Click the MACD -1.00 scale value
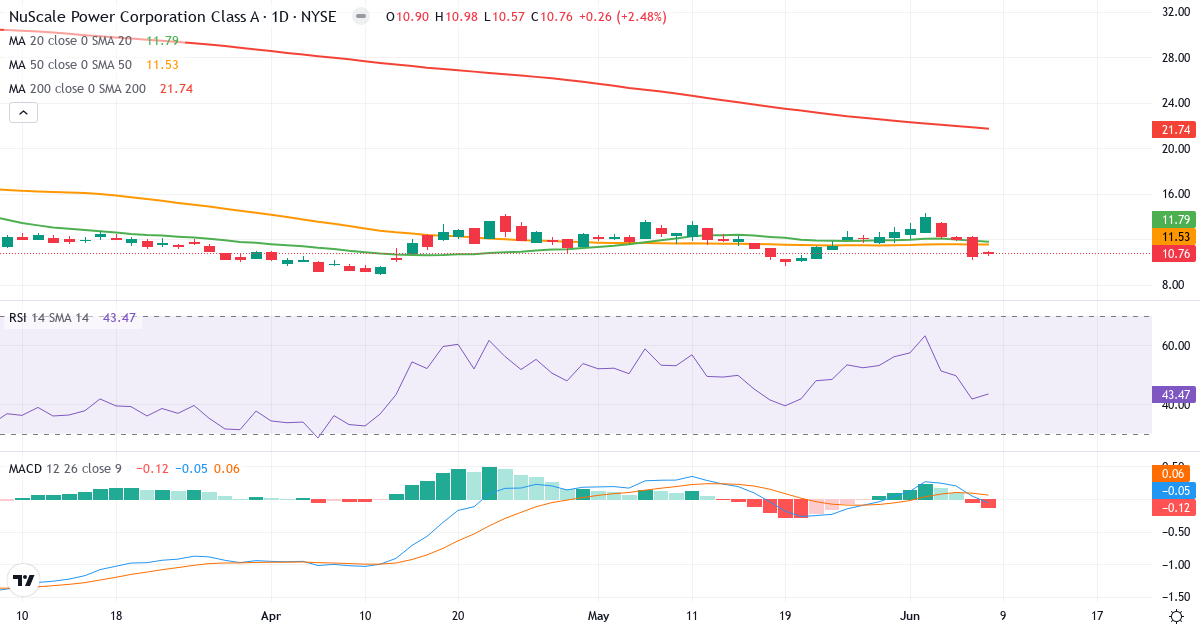Image resolution: width=1200 pixels, height=630 pixels. click(1176, 564)
